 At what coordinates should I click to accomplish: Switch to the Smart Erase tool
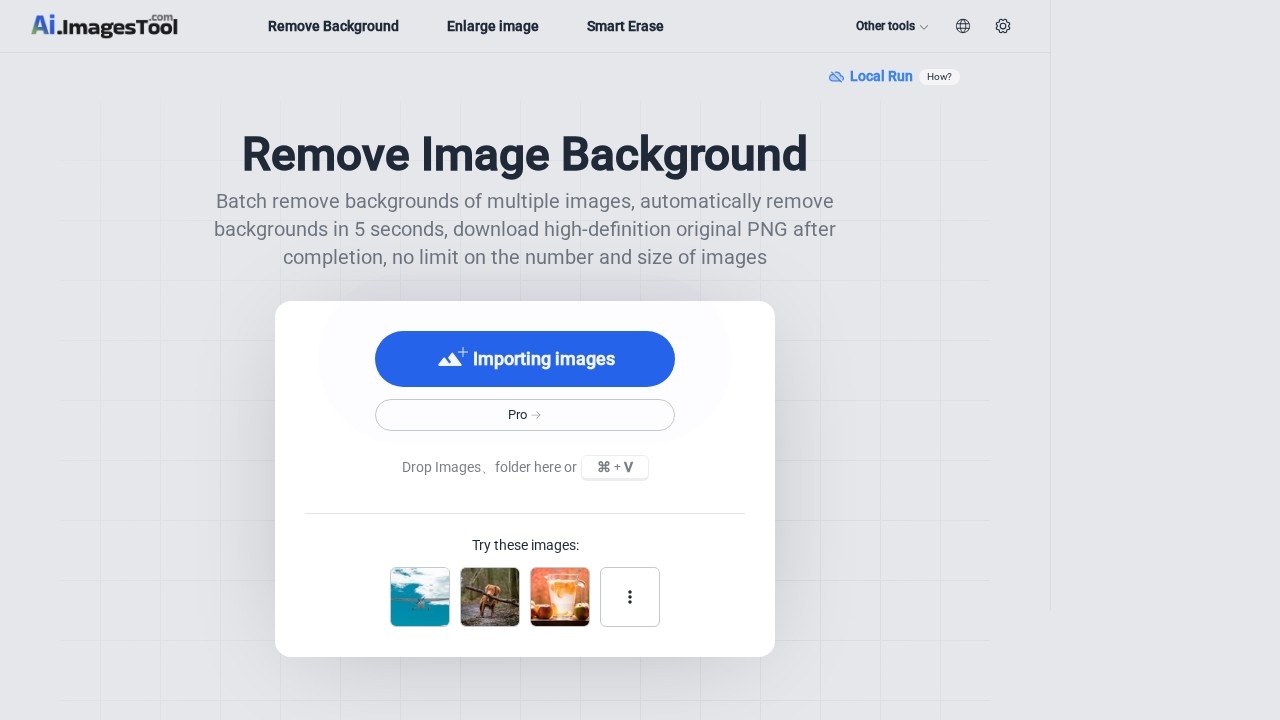(x=625, y=26)
